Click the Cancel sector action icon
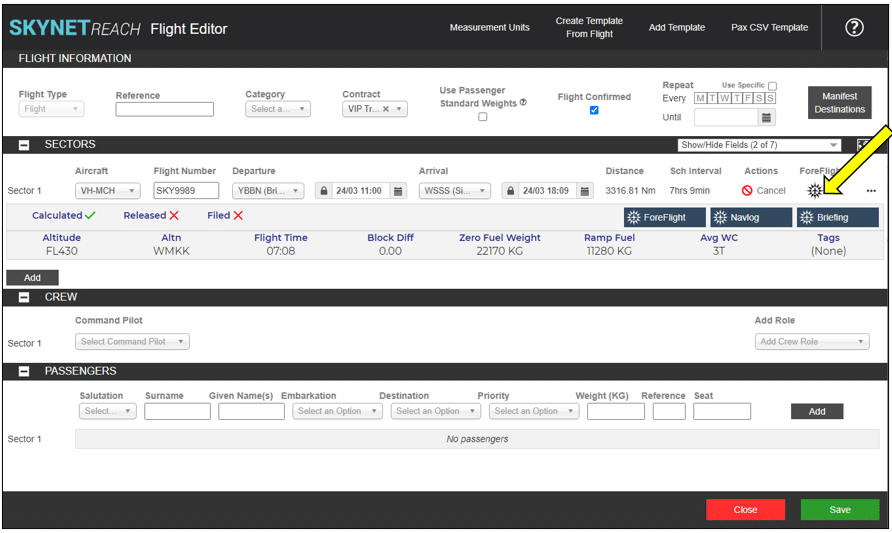 pos(747,191)
